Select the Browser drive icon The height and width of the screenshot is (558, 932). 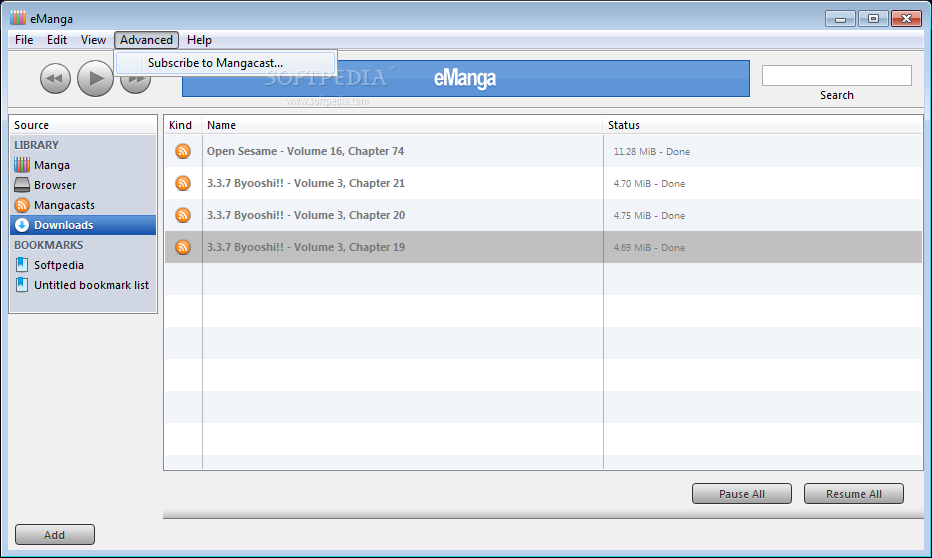(22, 185)
